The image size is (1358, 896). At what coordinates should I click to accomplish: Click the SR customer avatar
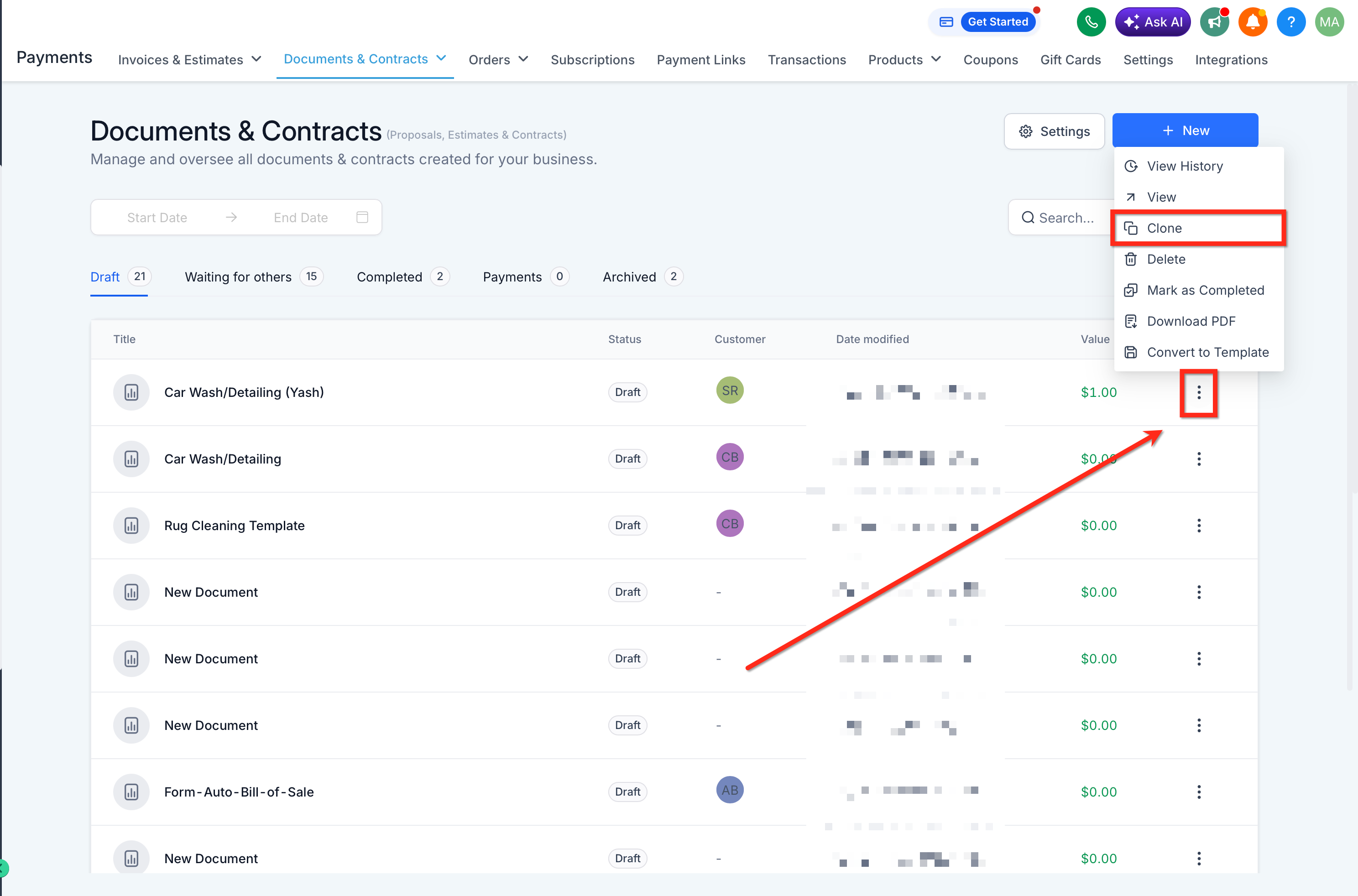pyautogui.click(x=729, y=390)
